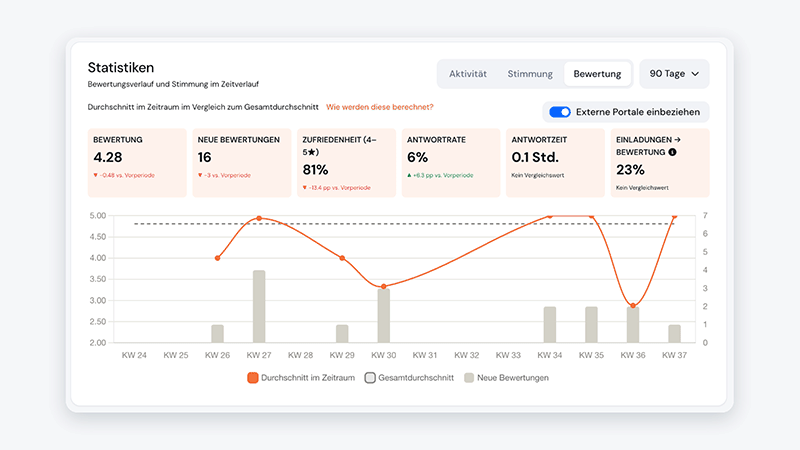Toggle Externe Portale einbeziehen switch
The width and height of the screenshot is (800, 450).
coord(560,112)
